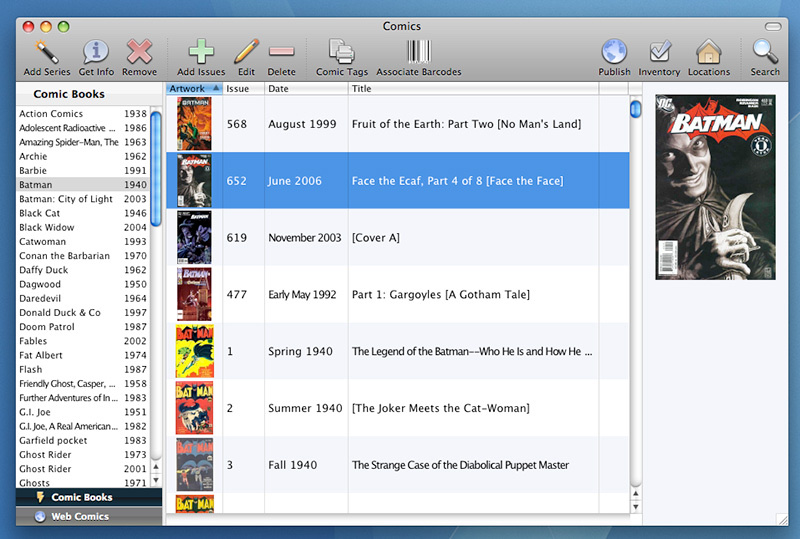
Task: Switch to the Web Comics section
Action: (80, 516)
